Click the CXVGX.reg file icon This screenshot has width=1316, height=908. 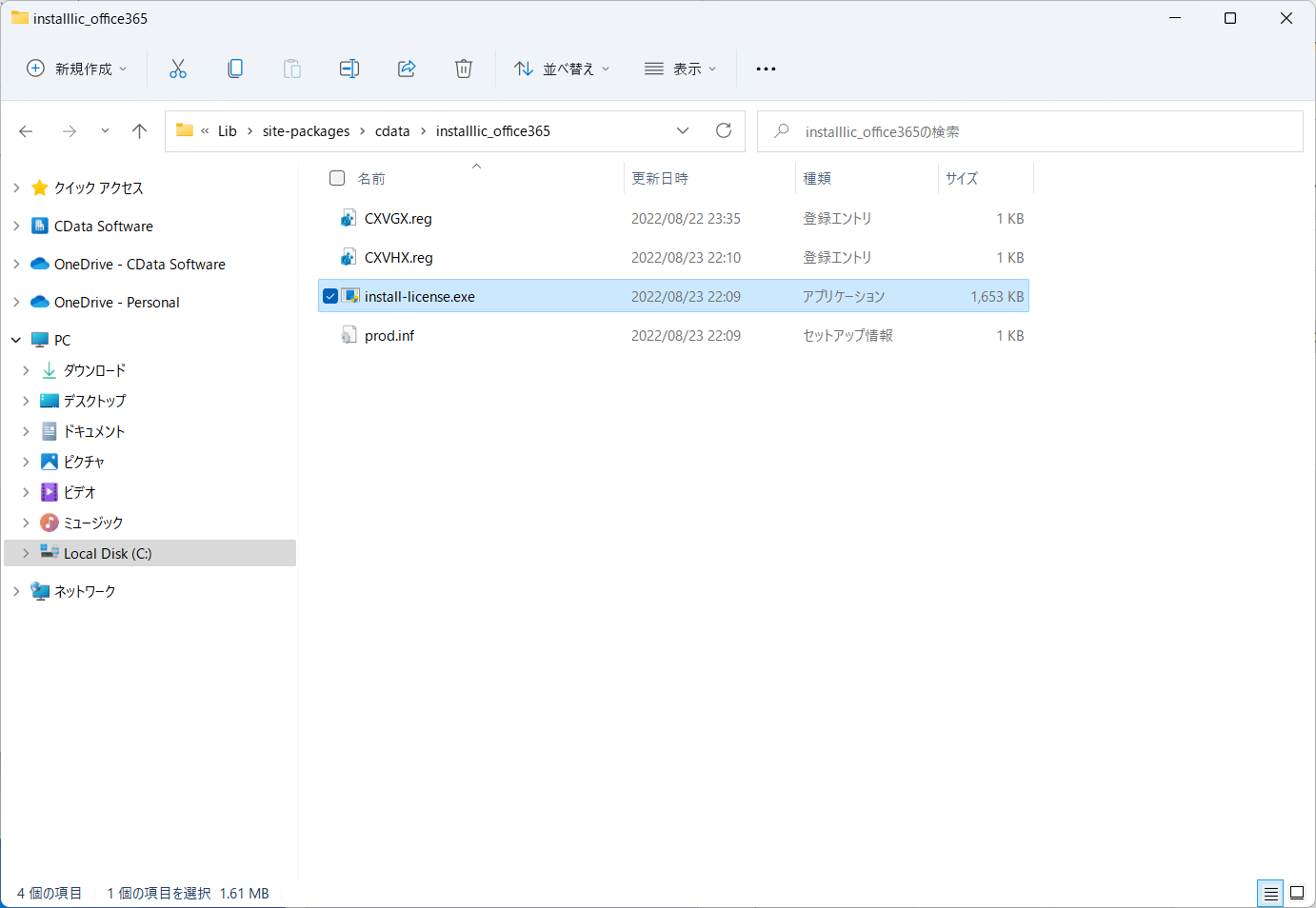(349, 218)
